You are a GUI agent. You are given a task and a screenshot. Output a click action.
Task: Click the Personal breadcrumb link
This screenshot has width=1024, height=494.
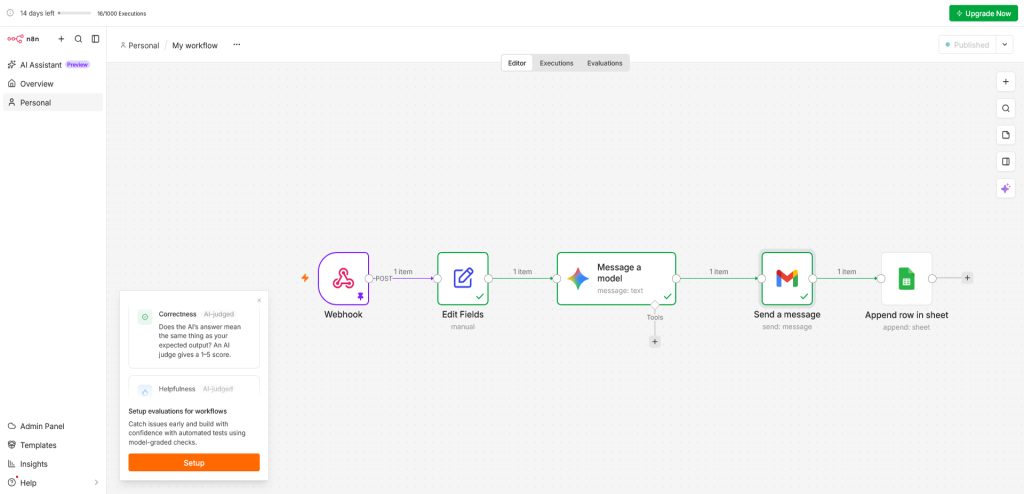(140, 46)
